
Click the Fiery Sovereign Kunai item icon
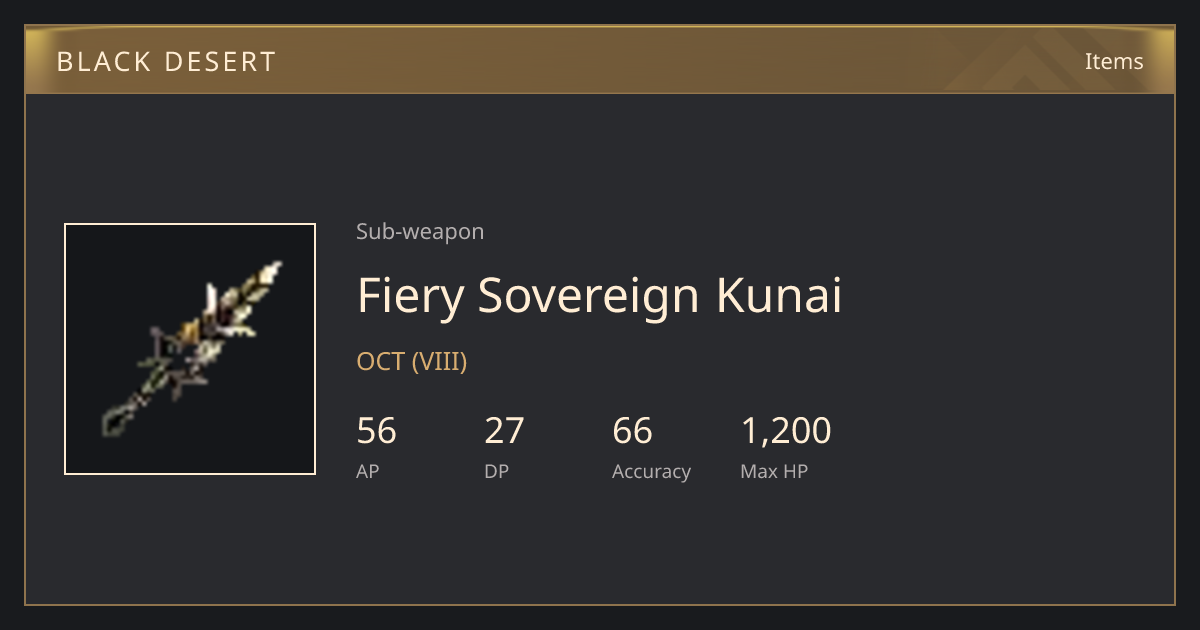(190, 349)
